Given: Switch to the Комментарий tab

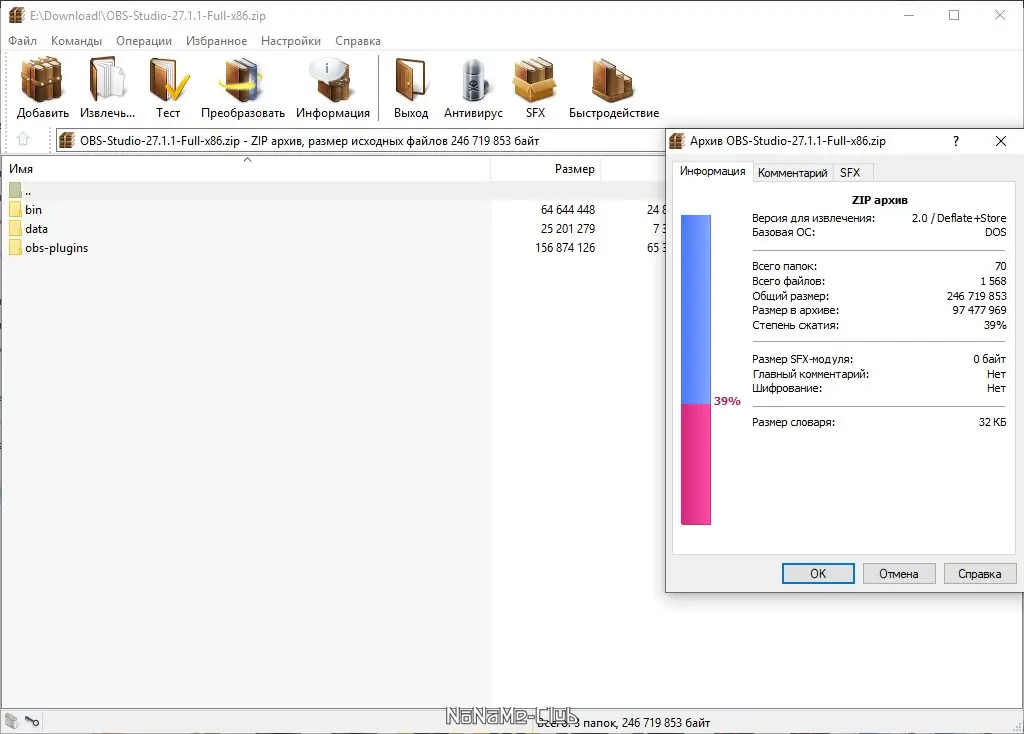Looking at the screenshot, I should 792,172.
